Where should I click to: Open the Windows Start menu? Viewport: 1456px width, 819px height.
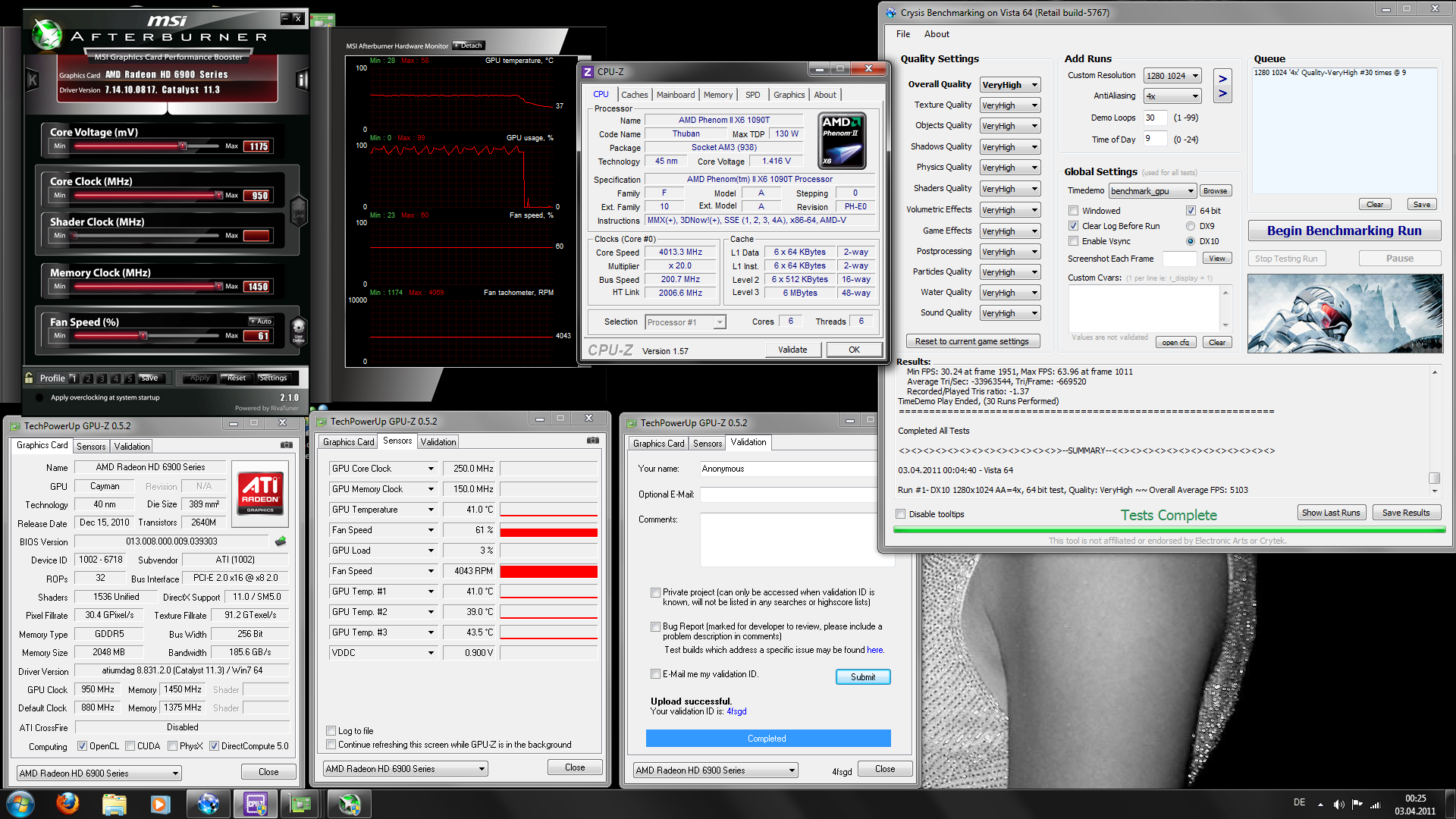coord(20,803)
